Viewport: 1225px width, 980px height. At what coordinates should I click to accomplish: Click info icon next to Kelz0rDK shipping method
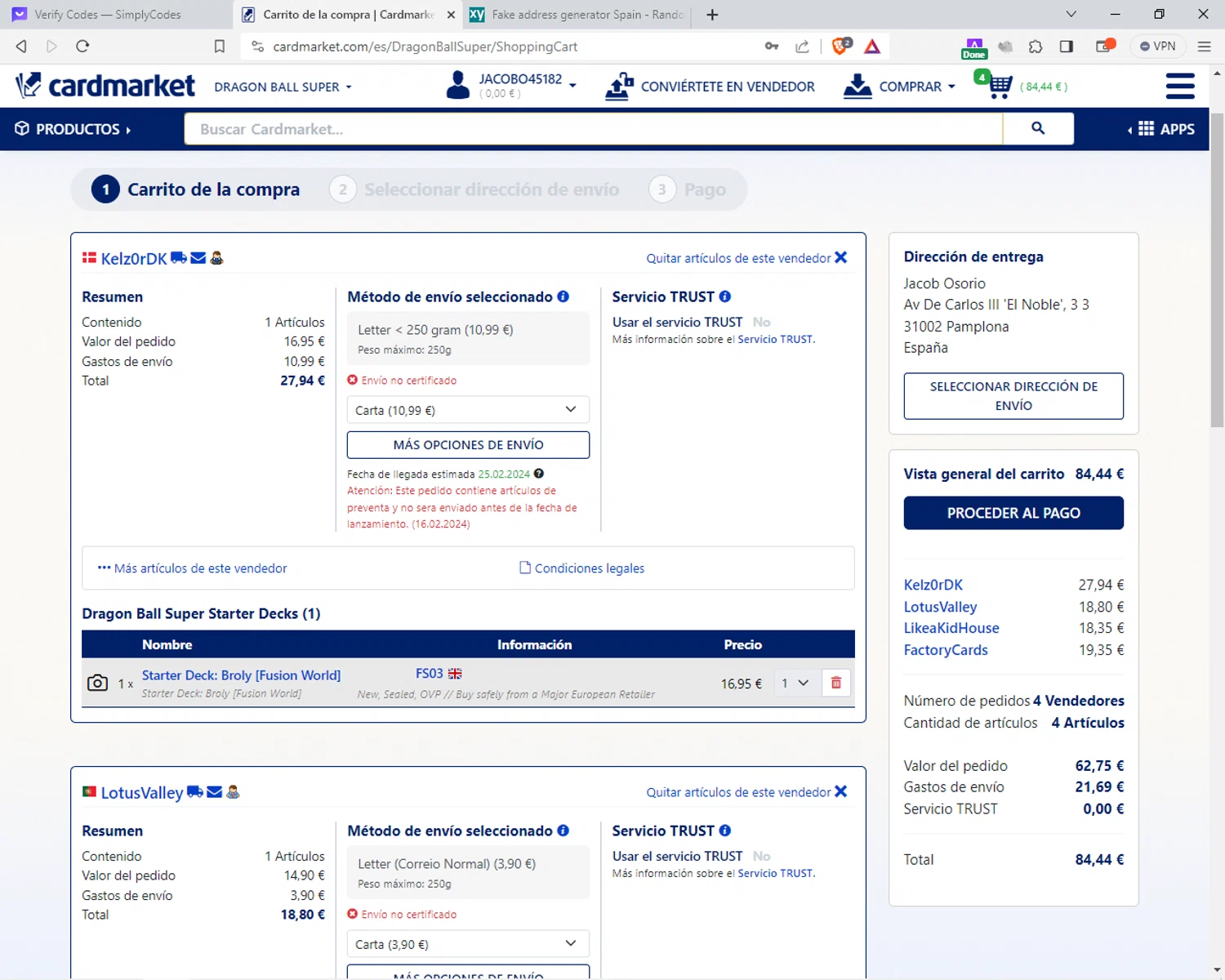(563, 296)
